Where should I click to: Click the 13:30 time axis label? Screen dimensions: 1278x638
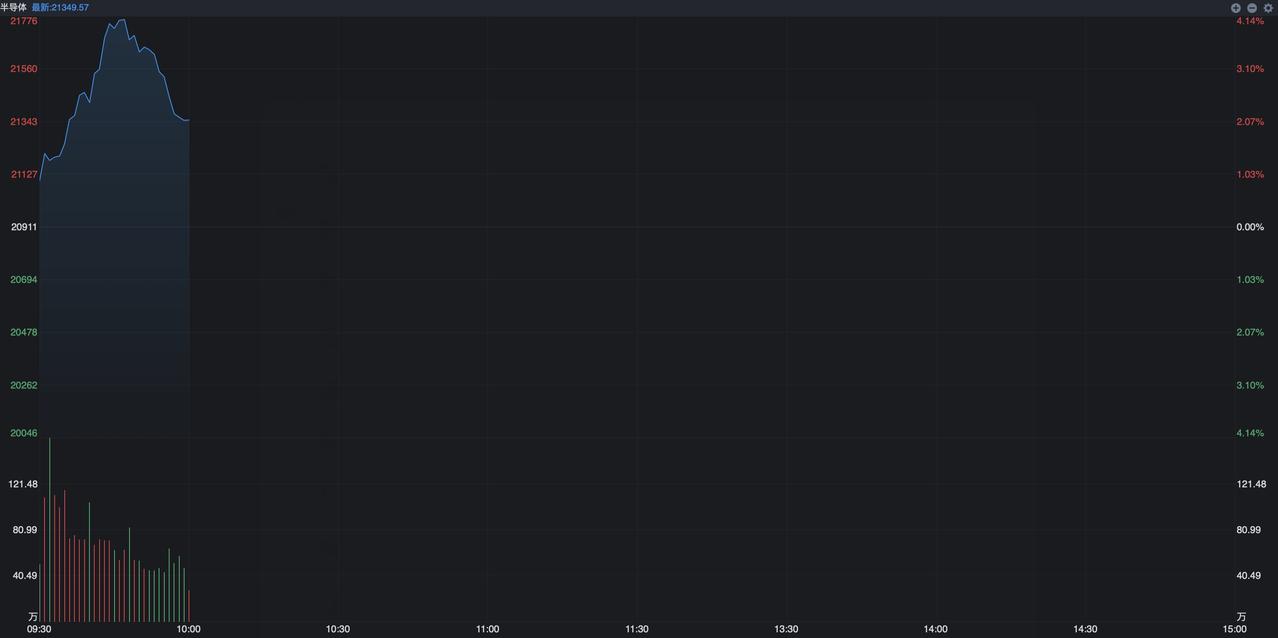click(x=786, y=629)
